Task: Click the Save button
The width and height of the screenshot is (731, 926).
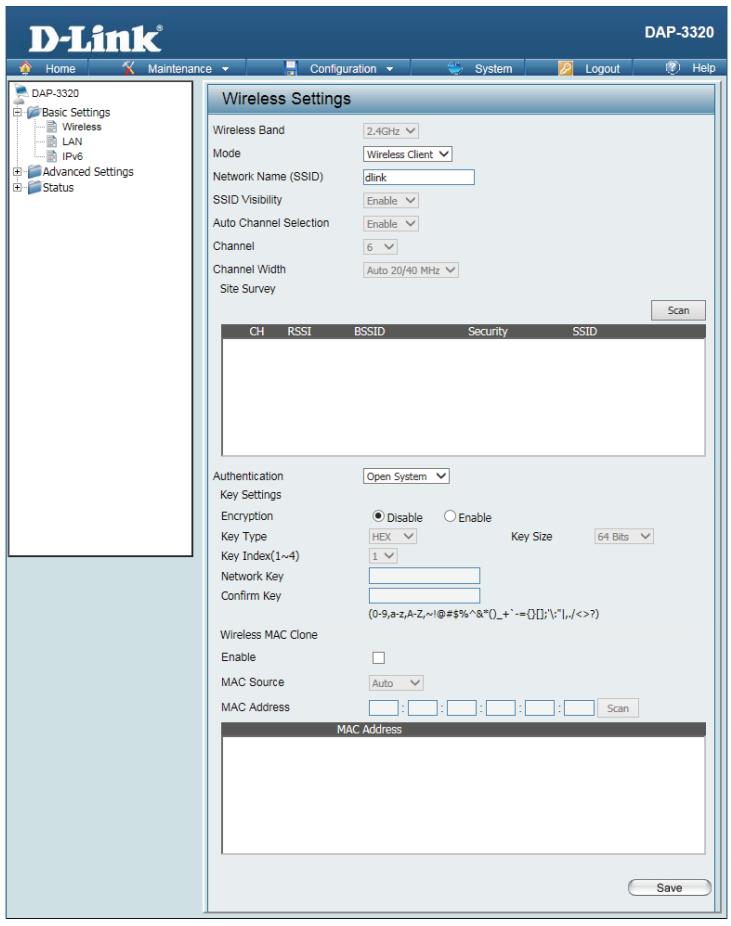Action: pyautogui.click(x=669, y=887)
